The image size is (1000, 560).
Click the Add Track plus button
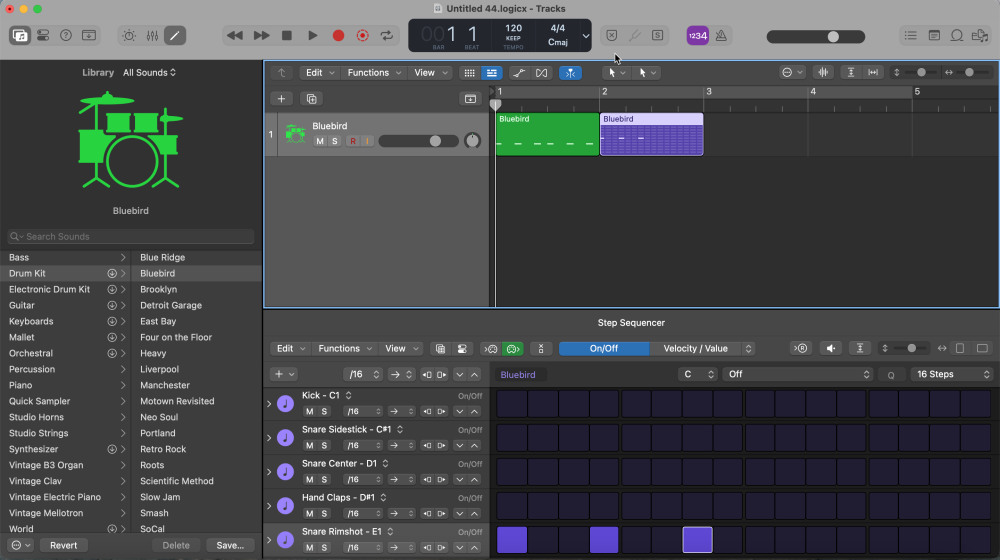282,99
